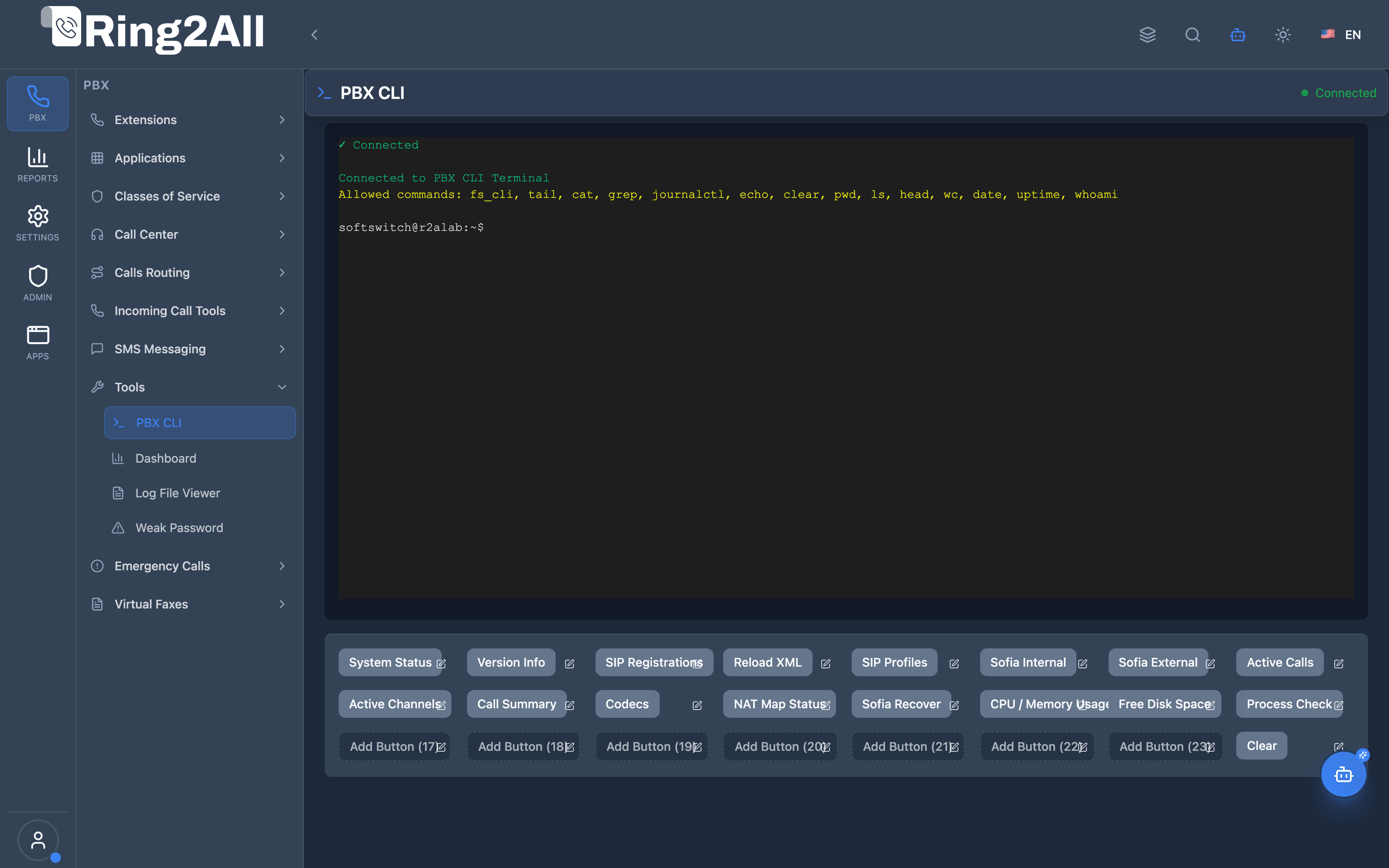Image resolution: width=1389 pixels, height=868 pixels.
Task: Expand the Applications menu
Action: 188,158
